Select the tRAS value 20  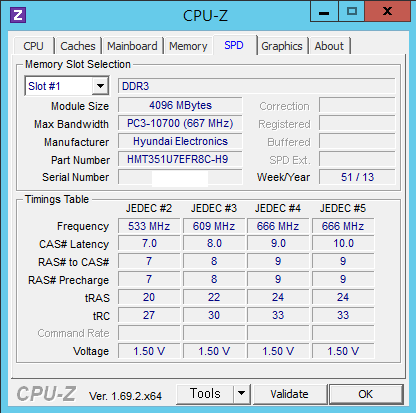tap(149, 297)
